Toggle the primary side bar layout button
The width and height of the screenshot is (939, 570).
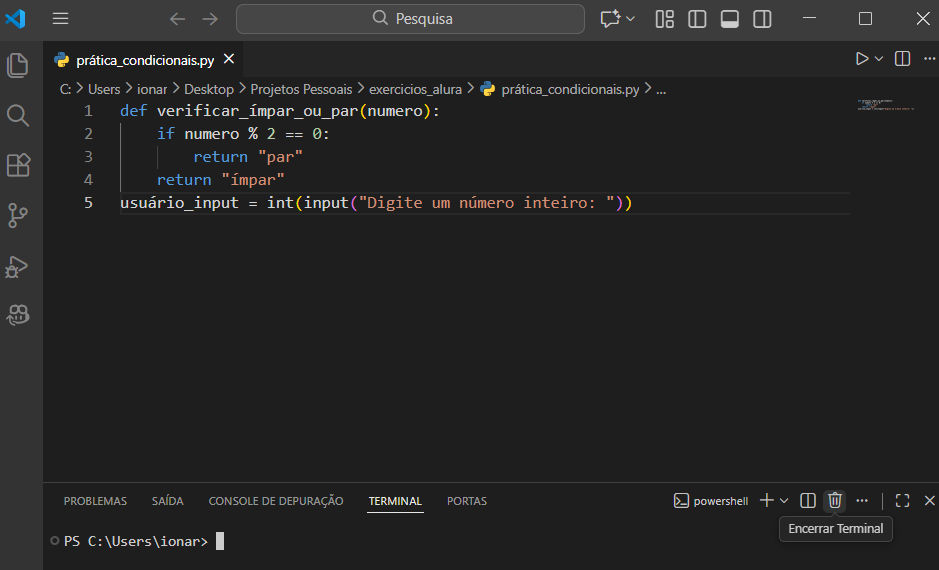click(x=697, y=19)
